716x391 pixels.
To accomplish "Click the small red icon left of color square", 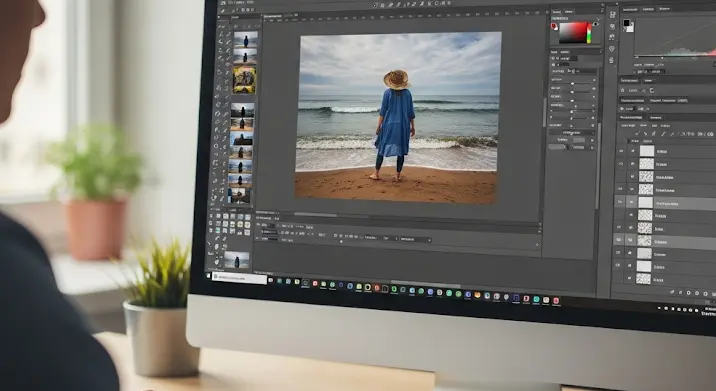I will tap(554, 26).
